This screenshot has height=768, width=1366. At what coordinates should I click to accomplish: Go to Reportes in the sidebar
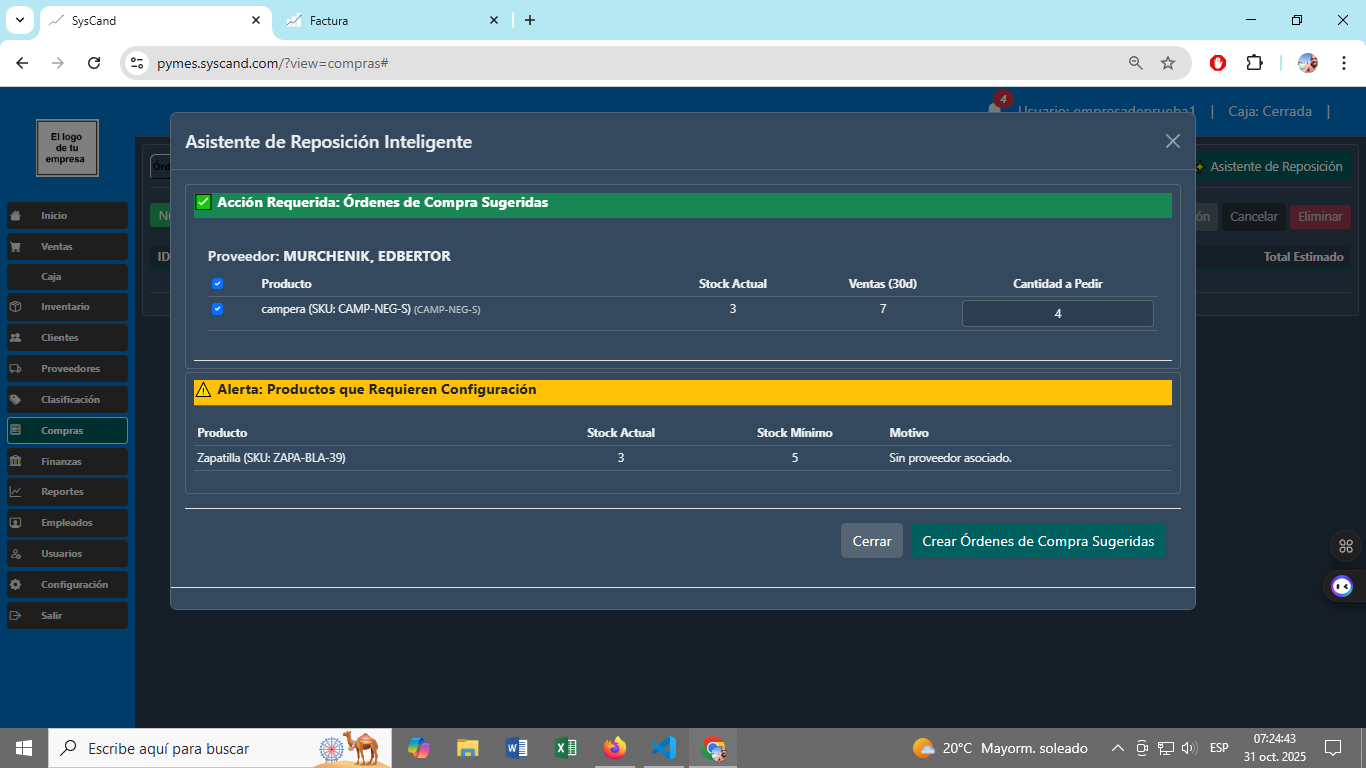66,492
